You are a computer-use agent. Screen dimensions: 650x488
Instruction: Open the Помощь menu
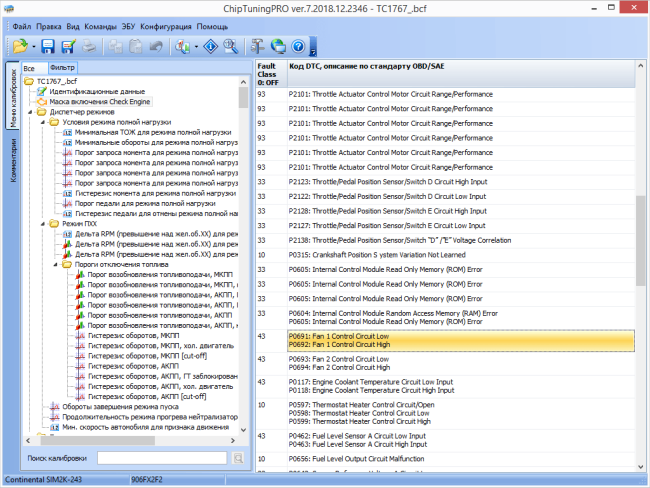212,27
